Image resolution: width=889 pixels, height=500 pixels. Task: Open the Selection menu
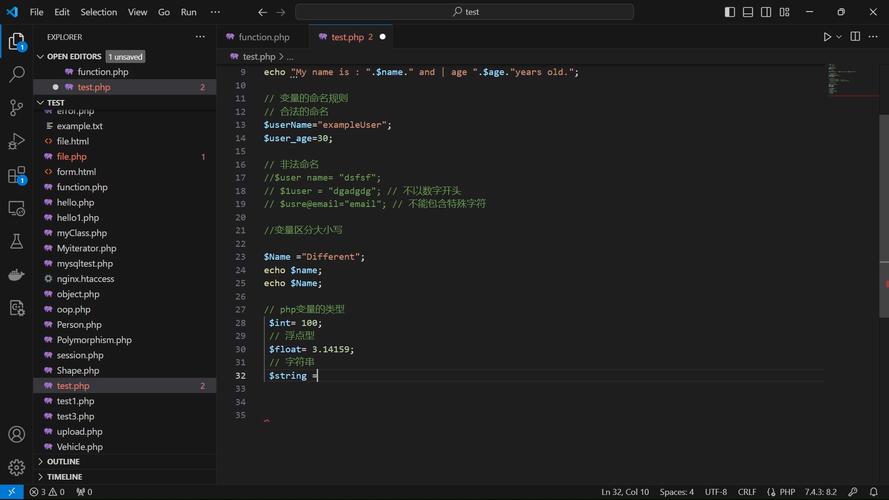tap(99, 12)
